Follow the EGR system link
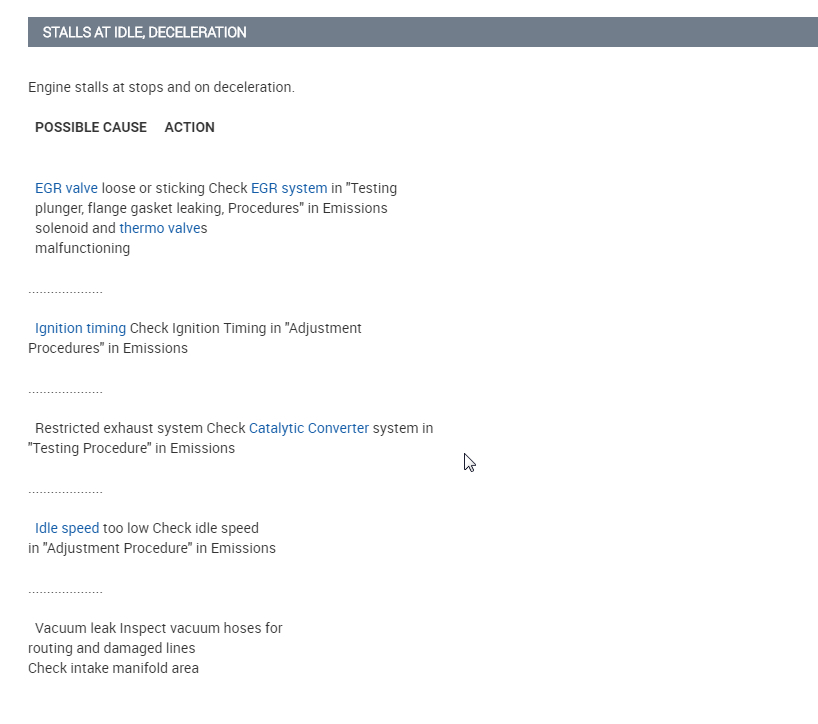This screenshot has height=724, width=818. tap(288, 188)
